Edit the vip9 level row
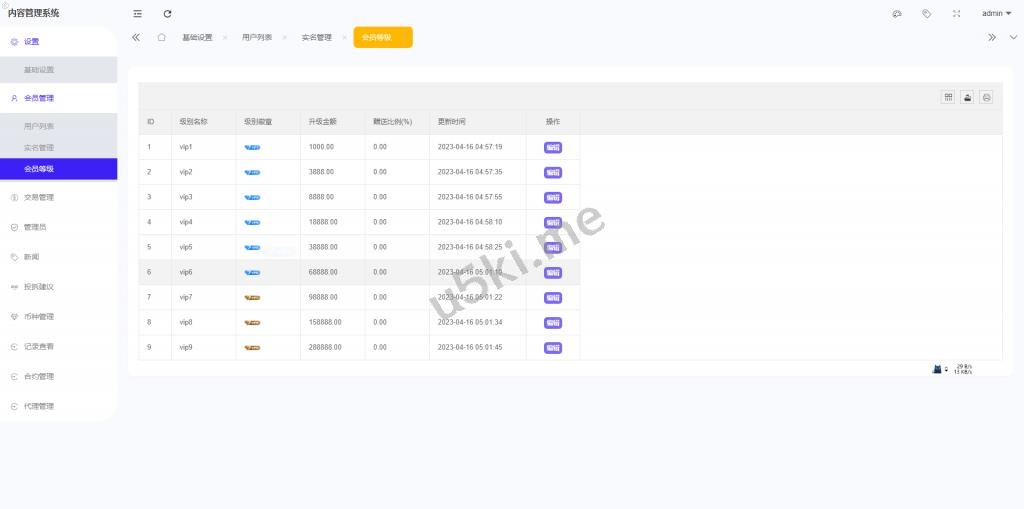Viewport: 1024px width, 509px height. coord(552,347)
